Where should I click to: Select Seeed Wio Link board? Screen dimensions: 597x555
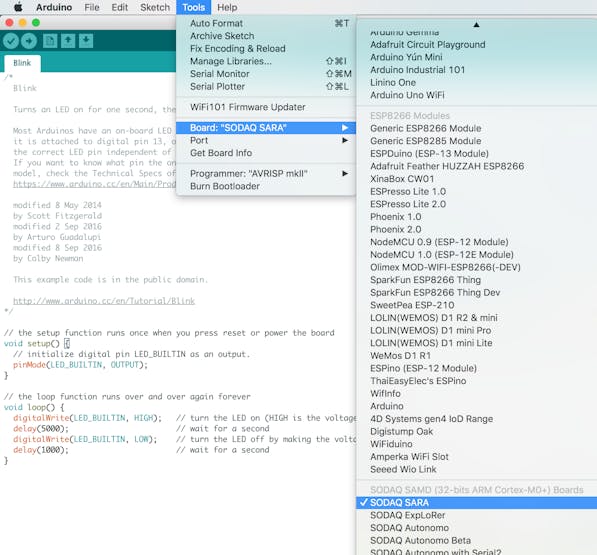pyautogui.click(x=477, y=469)
